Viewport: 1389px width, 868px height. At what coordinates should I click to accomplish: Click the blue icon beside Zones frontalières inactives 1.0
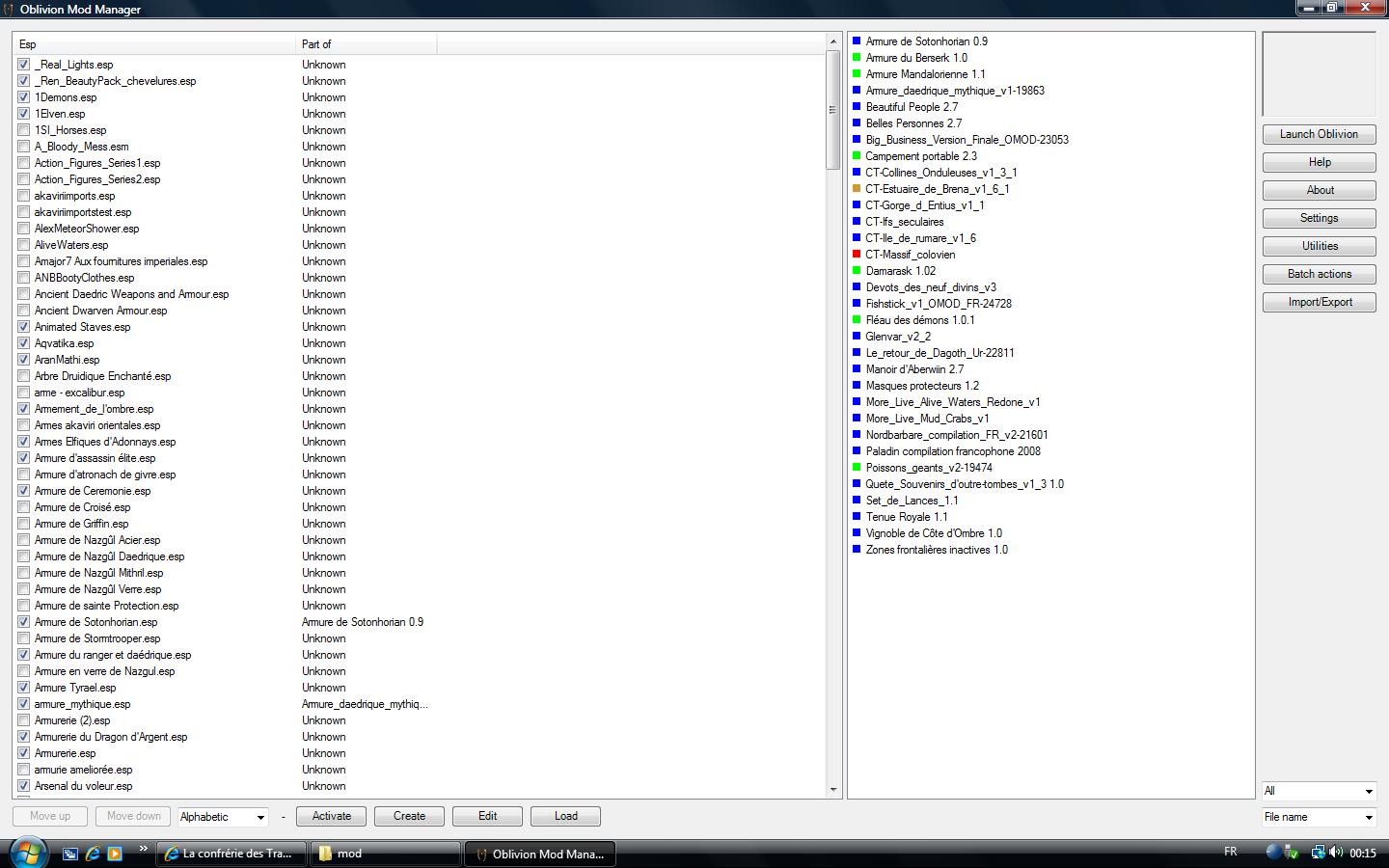click(857, 550)
